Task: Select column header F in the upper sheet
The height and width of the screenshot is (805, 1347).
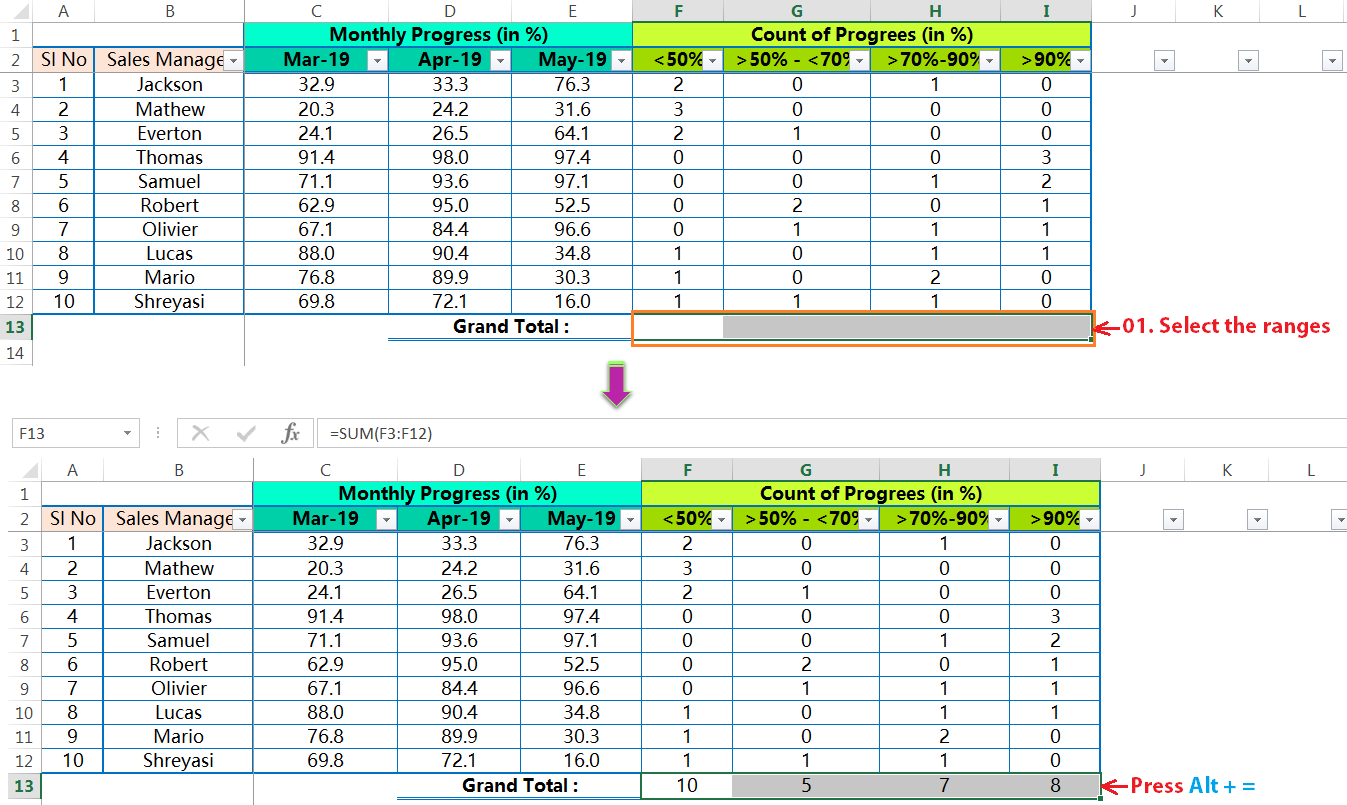Action: pyautogui.click(x=678, y=11)
